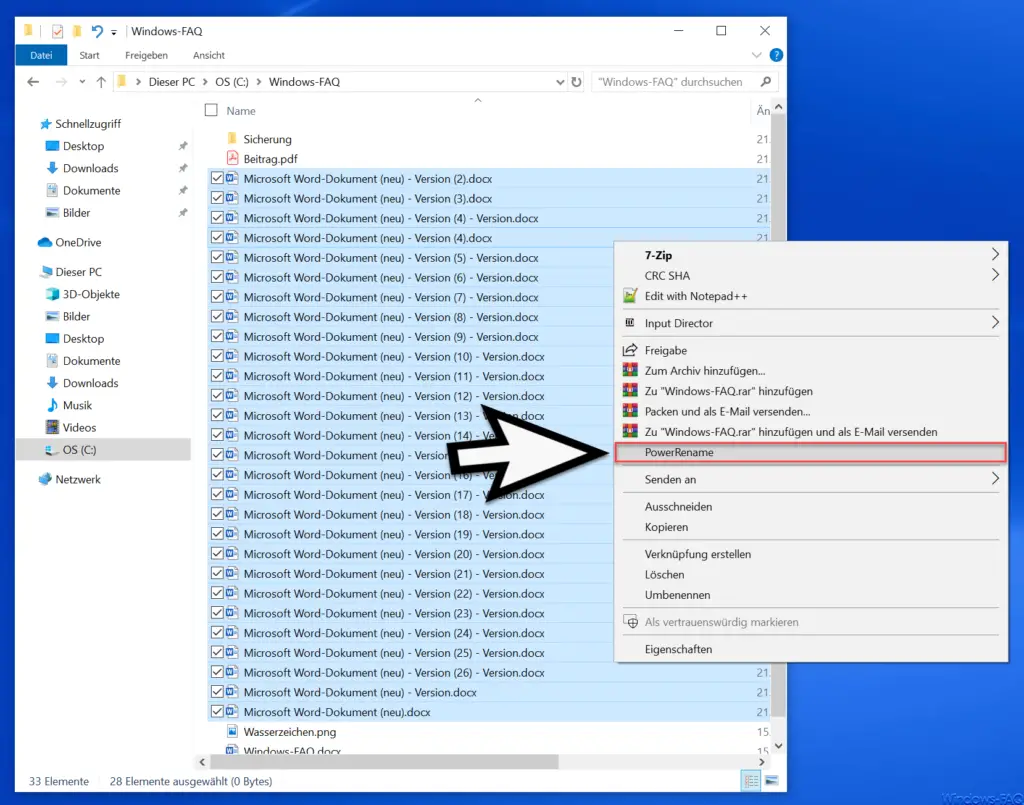Click the OneDrive cloud icon in sidebar

pos(45,242)
